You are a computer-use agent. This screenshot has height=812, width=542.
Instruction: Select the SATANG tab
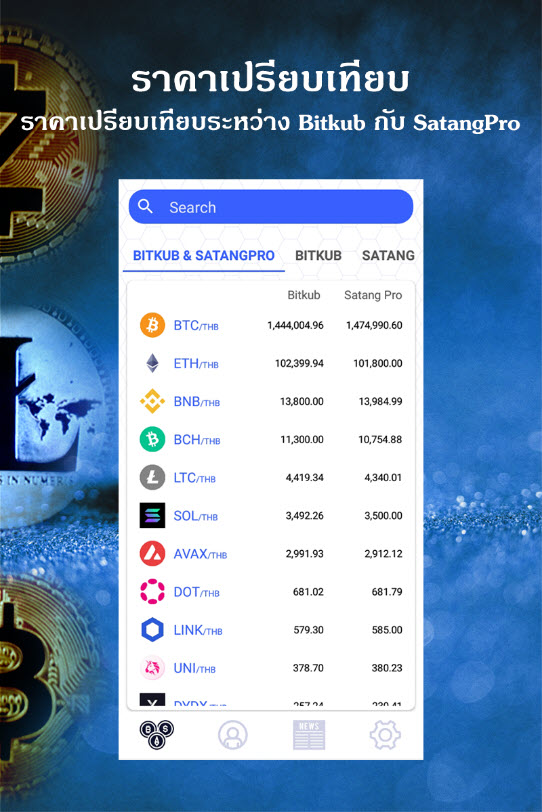coord(388,255)
